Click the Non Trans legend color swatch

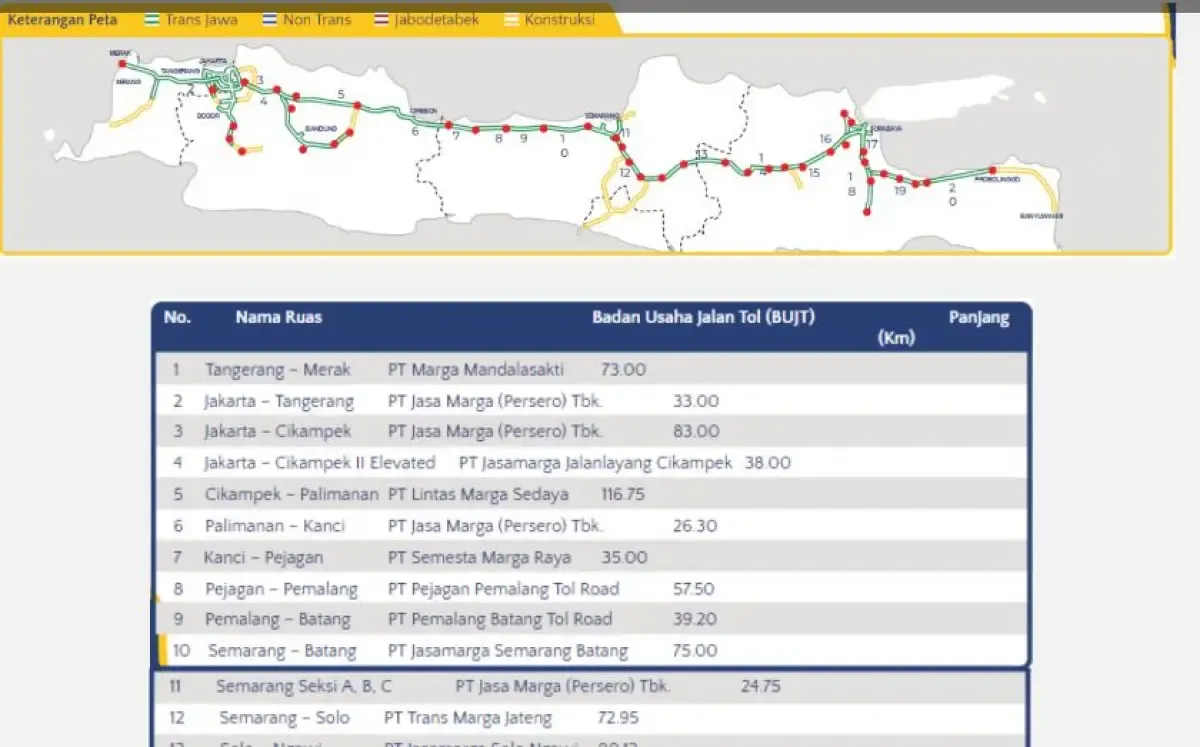coord(270,19)
